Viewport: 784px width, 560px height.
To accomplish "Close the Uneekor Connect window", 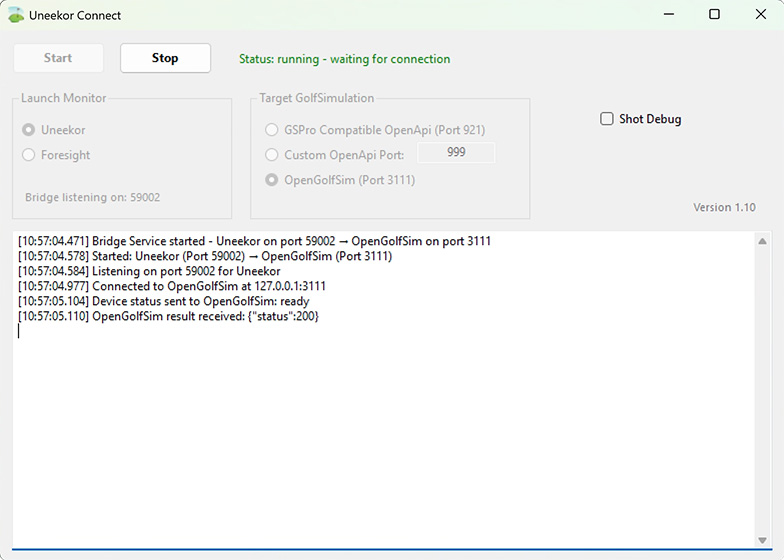I will tap(761, 15).
